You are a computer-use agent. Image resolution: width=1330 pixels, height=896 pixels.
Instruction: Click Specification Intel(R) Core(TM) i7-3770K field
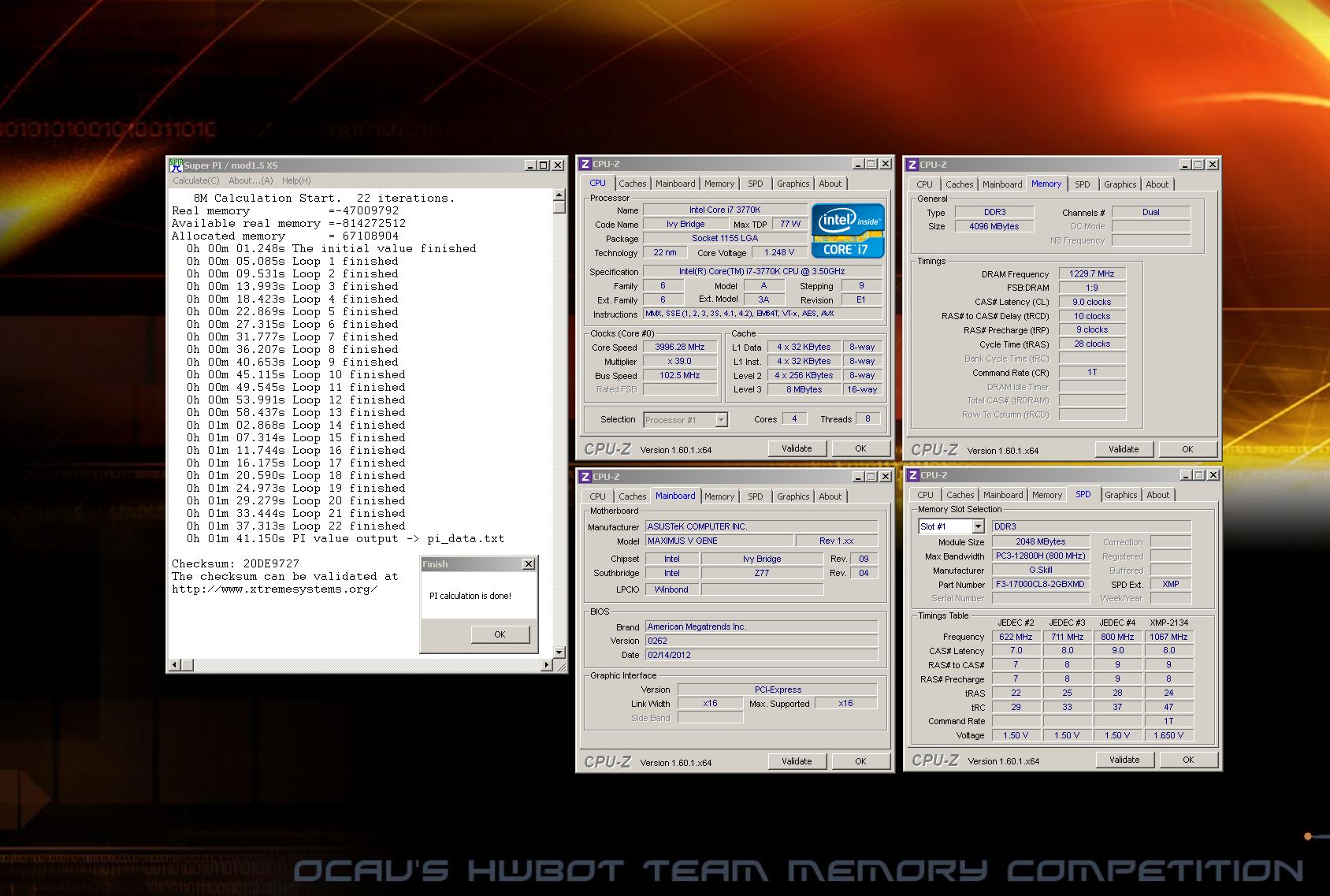click(762, 271)
